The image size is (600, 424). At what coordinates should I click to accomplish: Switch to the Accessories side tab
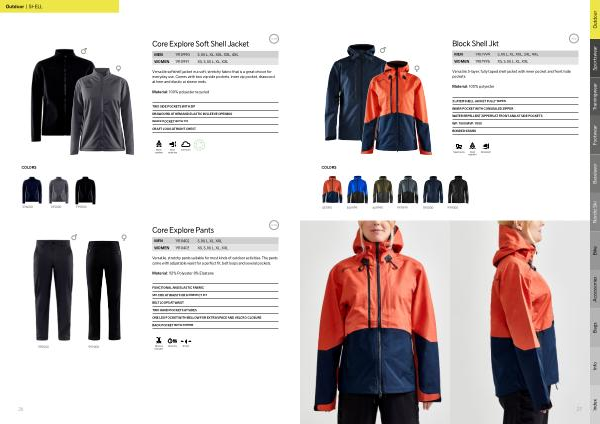[595, 289]
